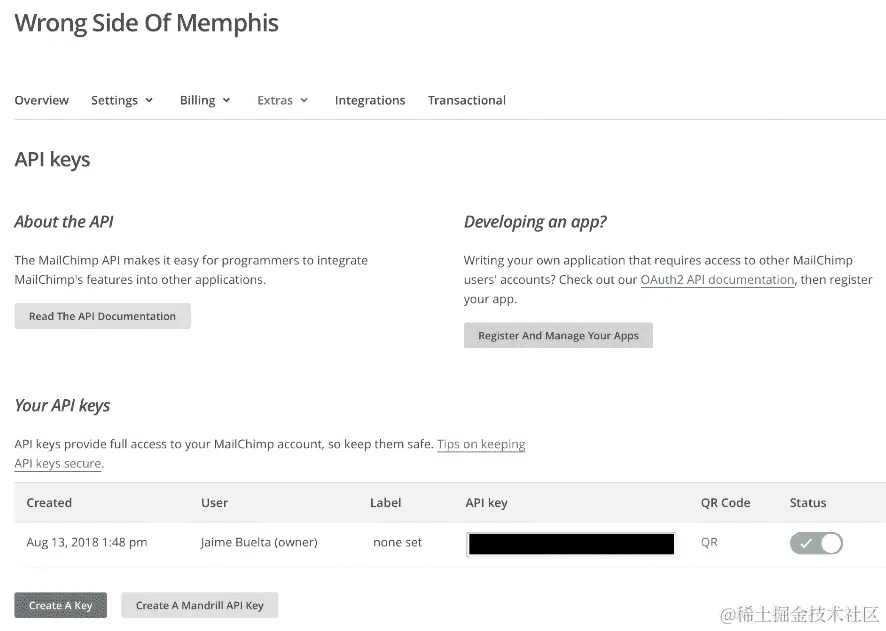Click the 'none set' label value
Screen dimensions: 886x631
point(397,542)
